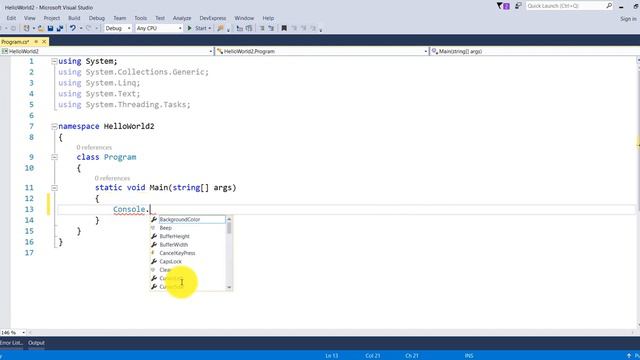640x360 pixels.
Task: Pin the Program.cs tab
Action: pos(36,42)
